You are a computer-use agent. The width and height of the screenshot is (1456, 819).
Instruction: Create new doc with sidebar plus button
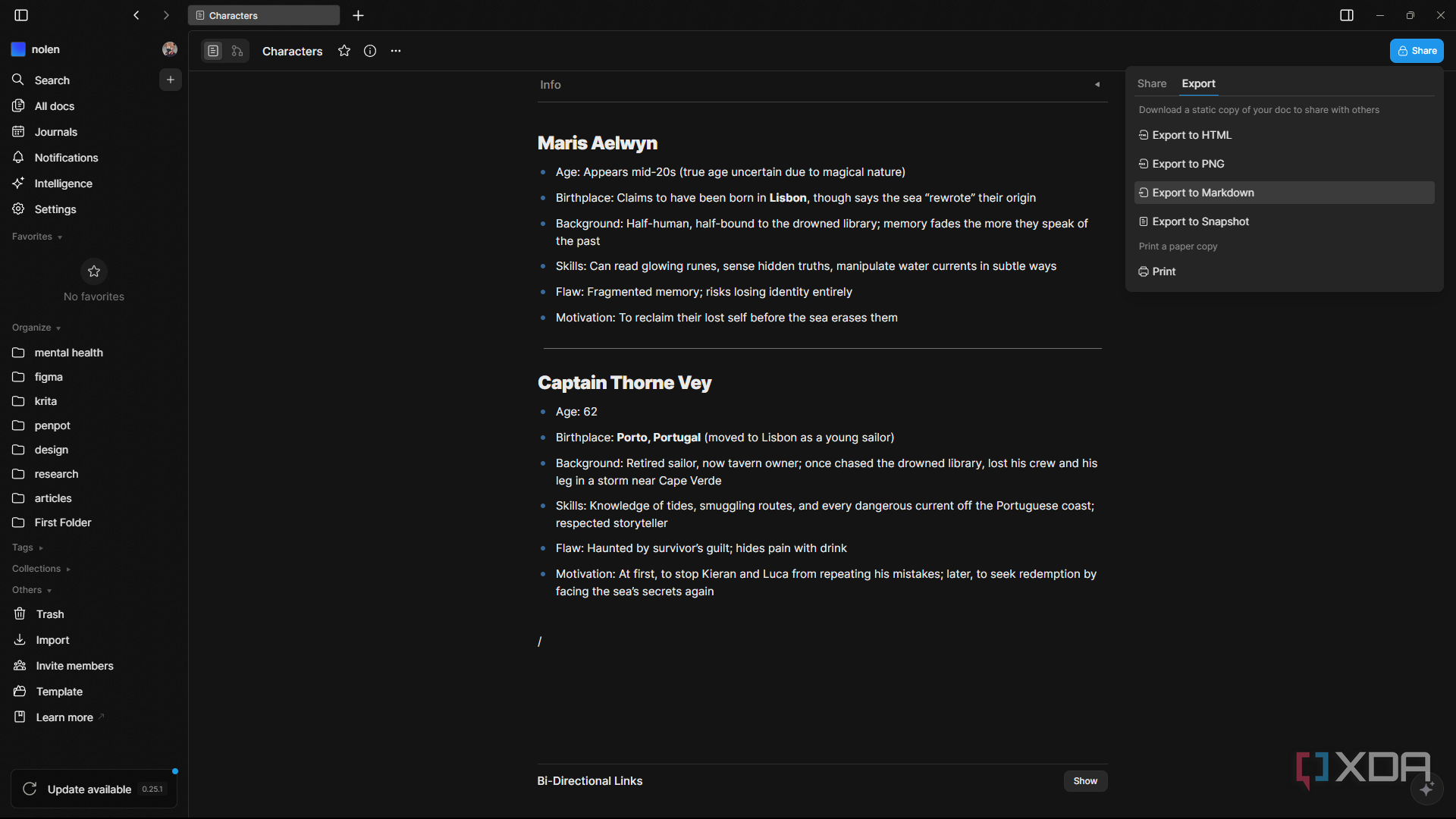coord(171,80)
